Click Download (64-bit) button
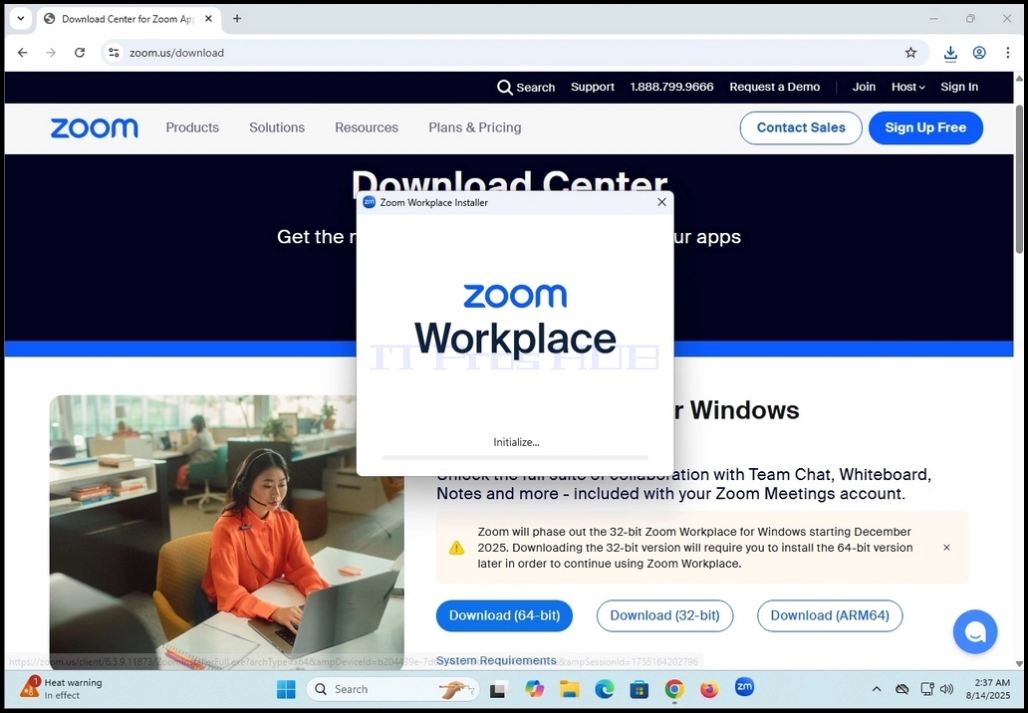 pos(504,615)
